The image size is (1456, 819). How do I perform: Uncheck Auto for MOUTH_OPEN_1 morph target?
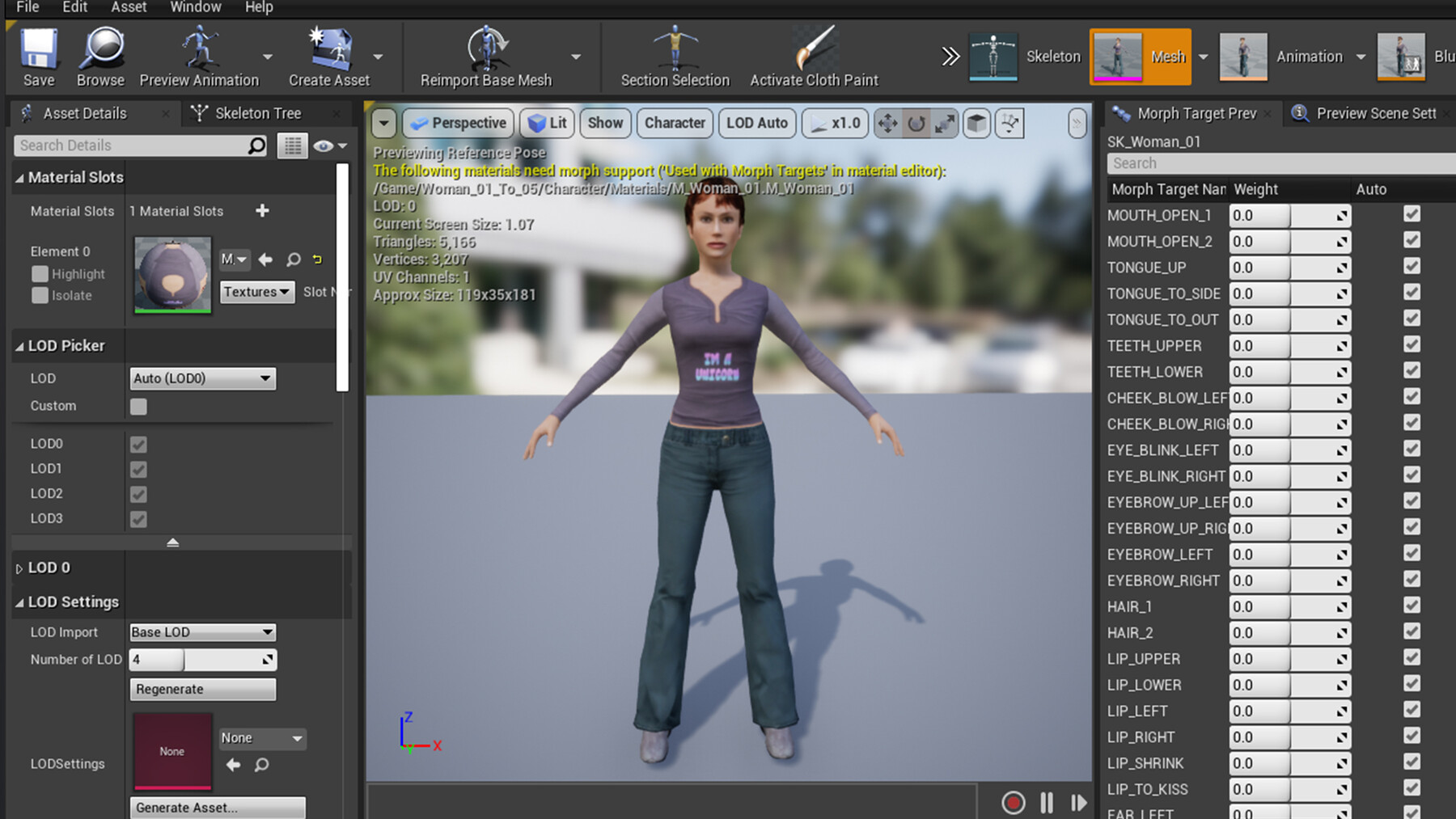pyautogui.click(x=1412, y=213)
